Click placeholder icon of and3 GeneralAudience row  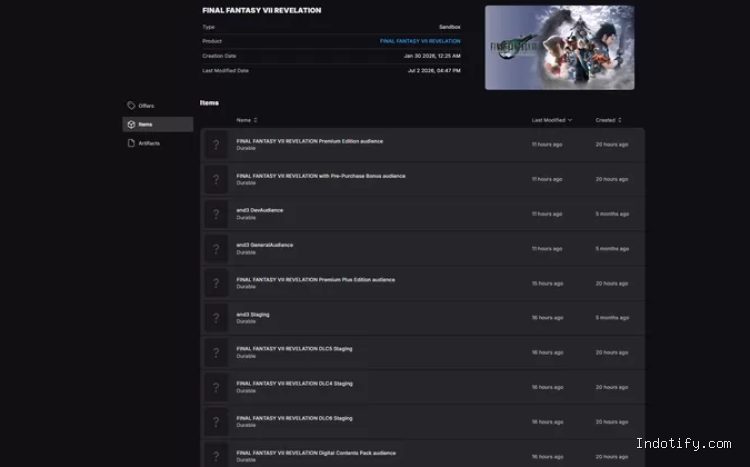tap(216, 249)
